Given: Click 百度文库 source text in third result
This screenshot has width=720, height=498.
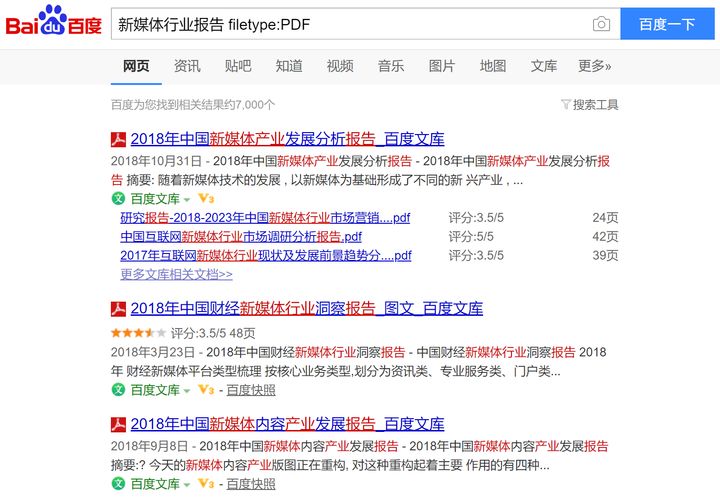Looking at the screenshot, I should (155, 484).
